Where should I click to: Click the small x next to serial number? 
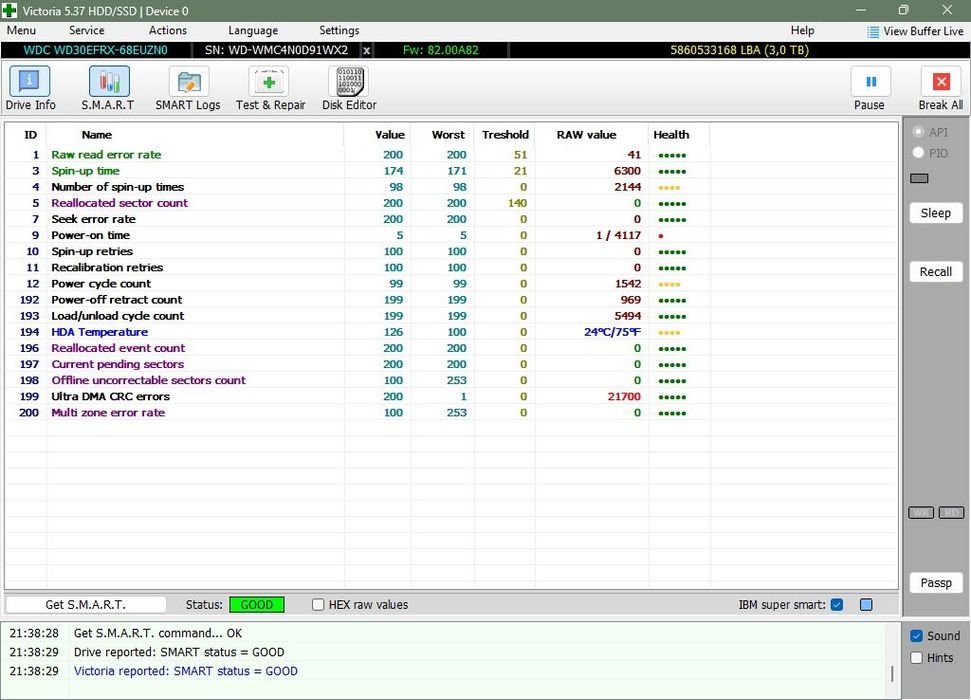367,51
